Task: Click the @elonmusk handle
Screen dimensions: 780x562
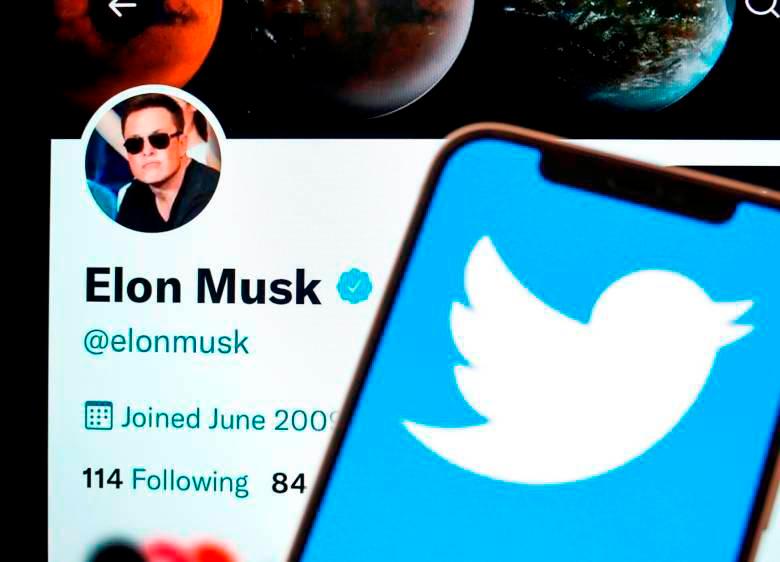Action: click(x=166, y=342)
